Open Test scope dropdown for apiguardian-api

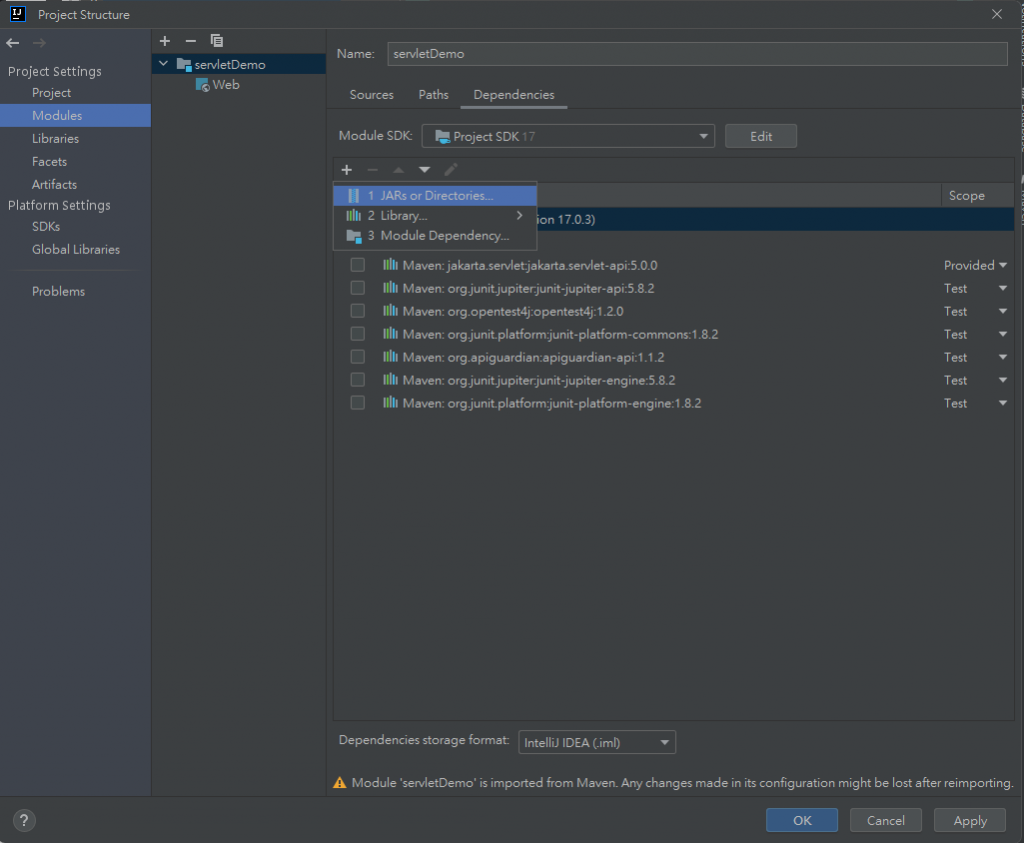click(1002, 357)
